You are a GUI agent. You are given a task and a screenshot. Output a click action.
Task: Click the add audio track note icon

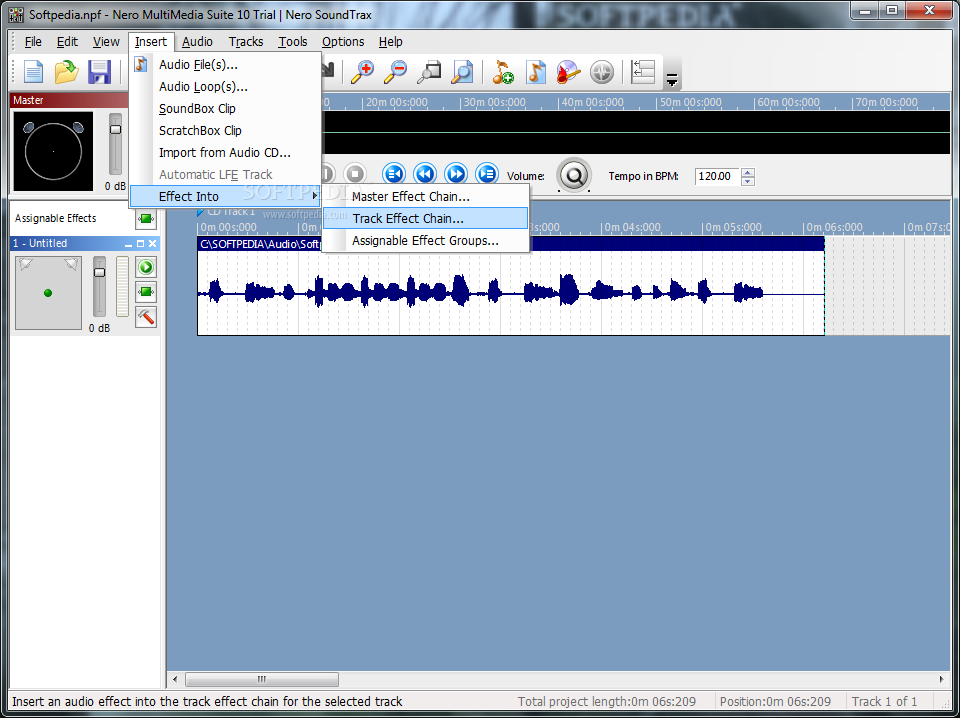tap(503, 72)
